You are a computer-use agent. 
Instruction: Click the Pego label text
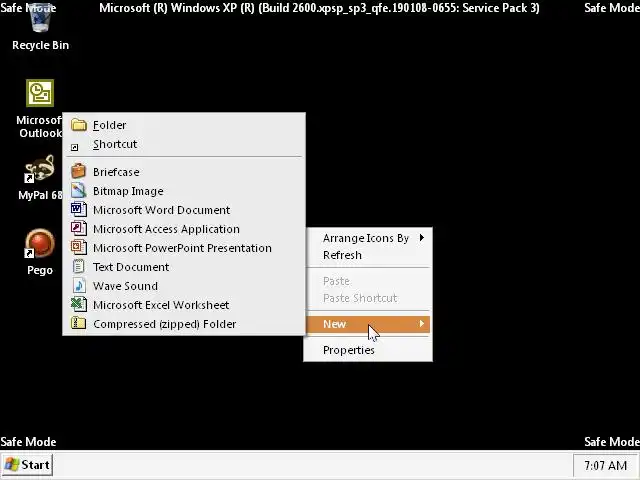40,270
